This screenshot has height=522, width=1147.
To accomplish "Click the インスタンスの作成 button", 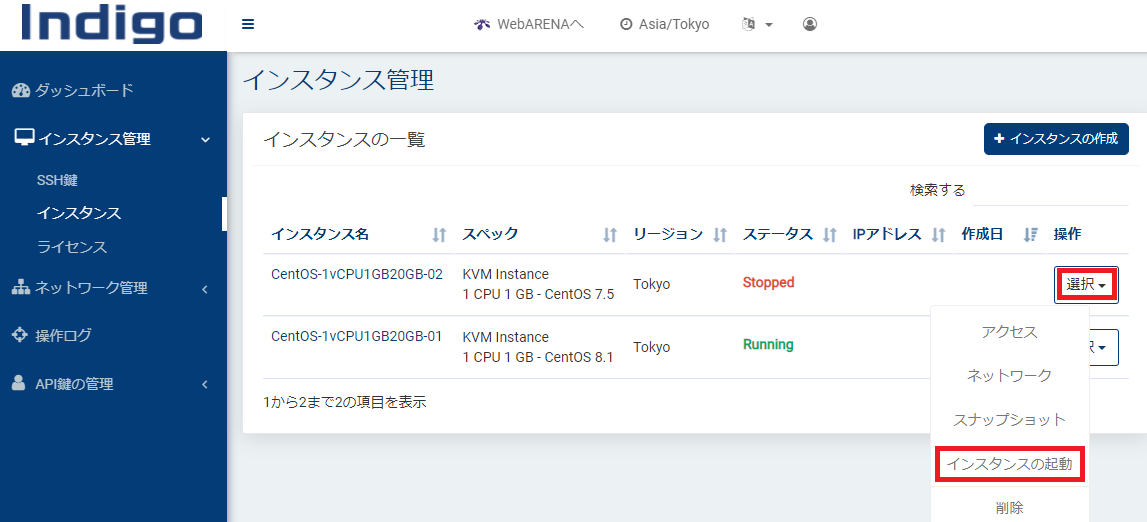I will (1056, 139).
